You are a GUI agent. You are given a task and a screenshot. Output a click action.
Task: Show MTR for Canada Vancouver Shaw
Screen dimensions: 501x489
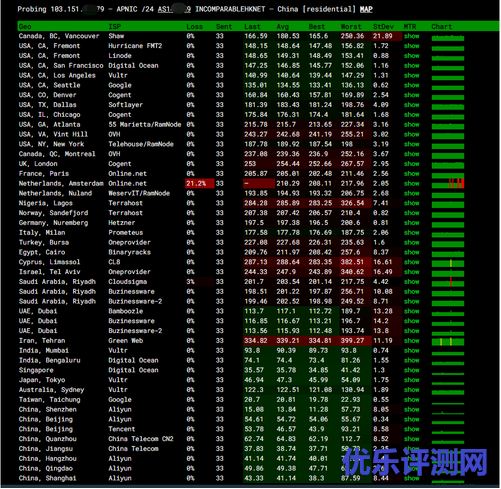[411, 36]
